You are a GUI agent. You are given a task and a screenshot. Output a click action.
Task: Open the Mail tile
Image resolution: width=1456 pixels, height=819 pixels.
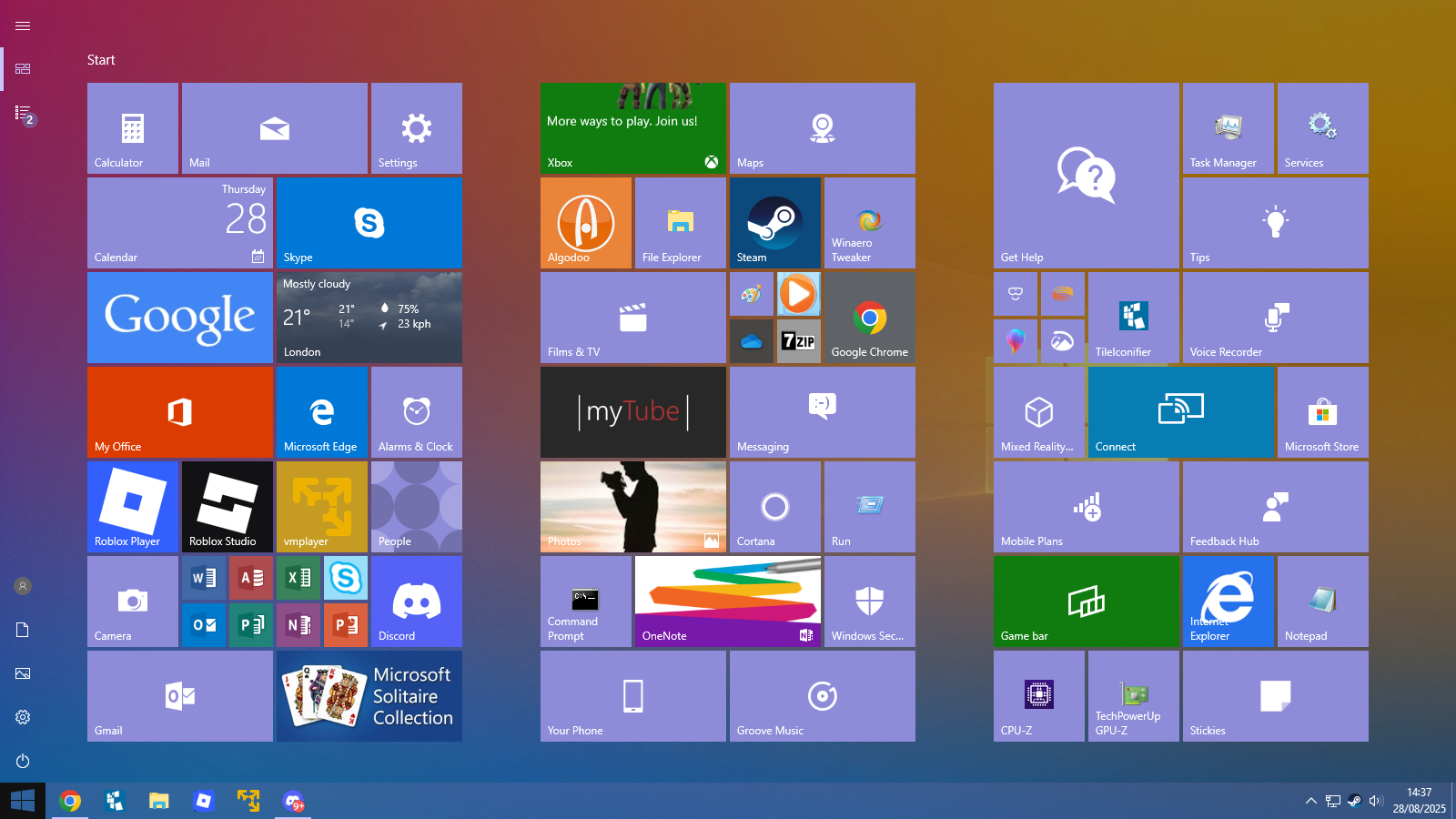pos(275,128)
